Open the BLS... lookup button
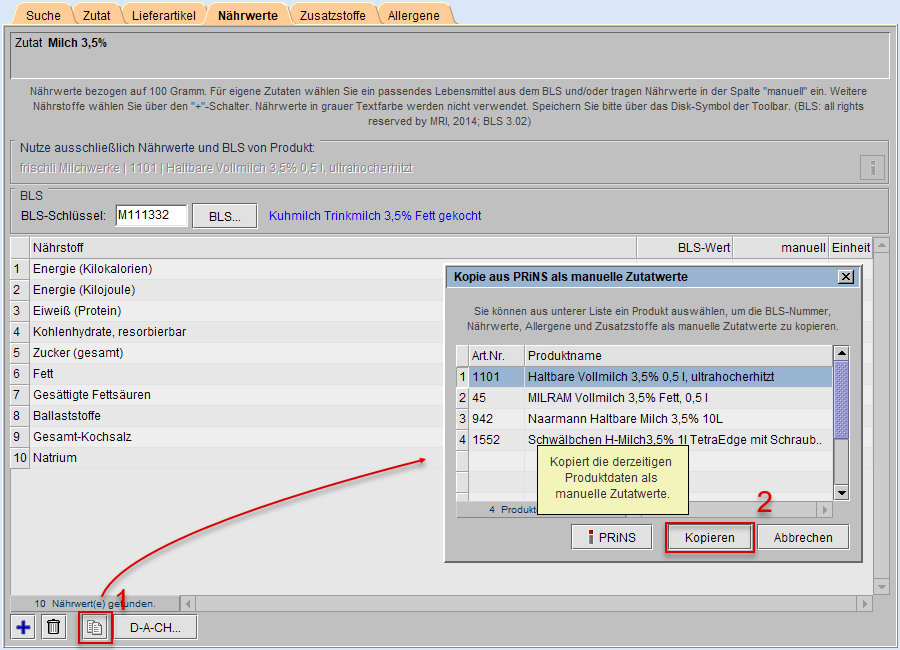This screenshot has height=650, width=900. pyautogui.click(x=225, y=216)
